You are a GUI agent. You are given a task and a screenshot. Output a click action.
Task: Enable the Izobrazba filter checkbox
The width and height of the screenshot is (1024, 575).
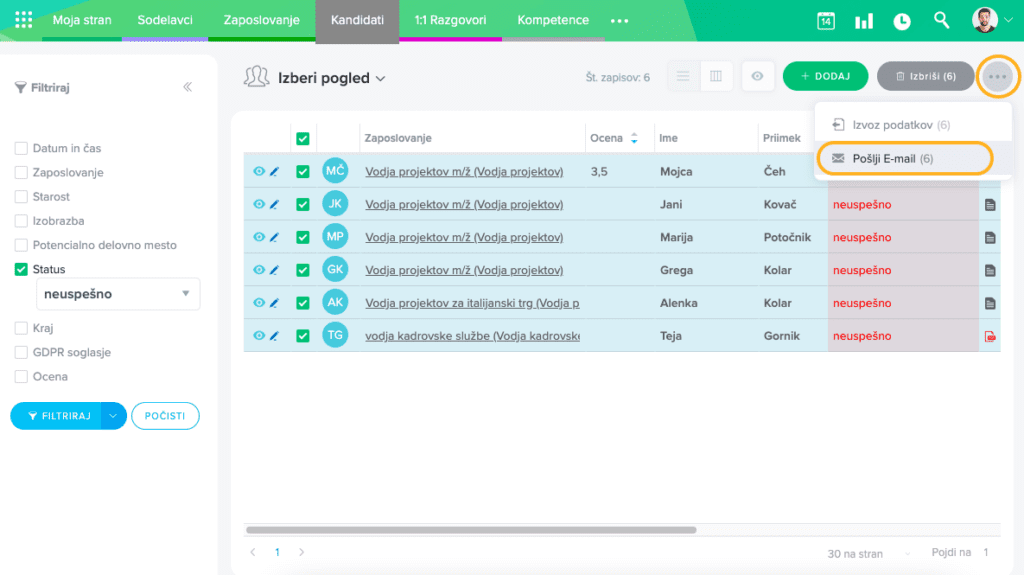click(x=21, y=221)
